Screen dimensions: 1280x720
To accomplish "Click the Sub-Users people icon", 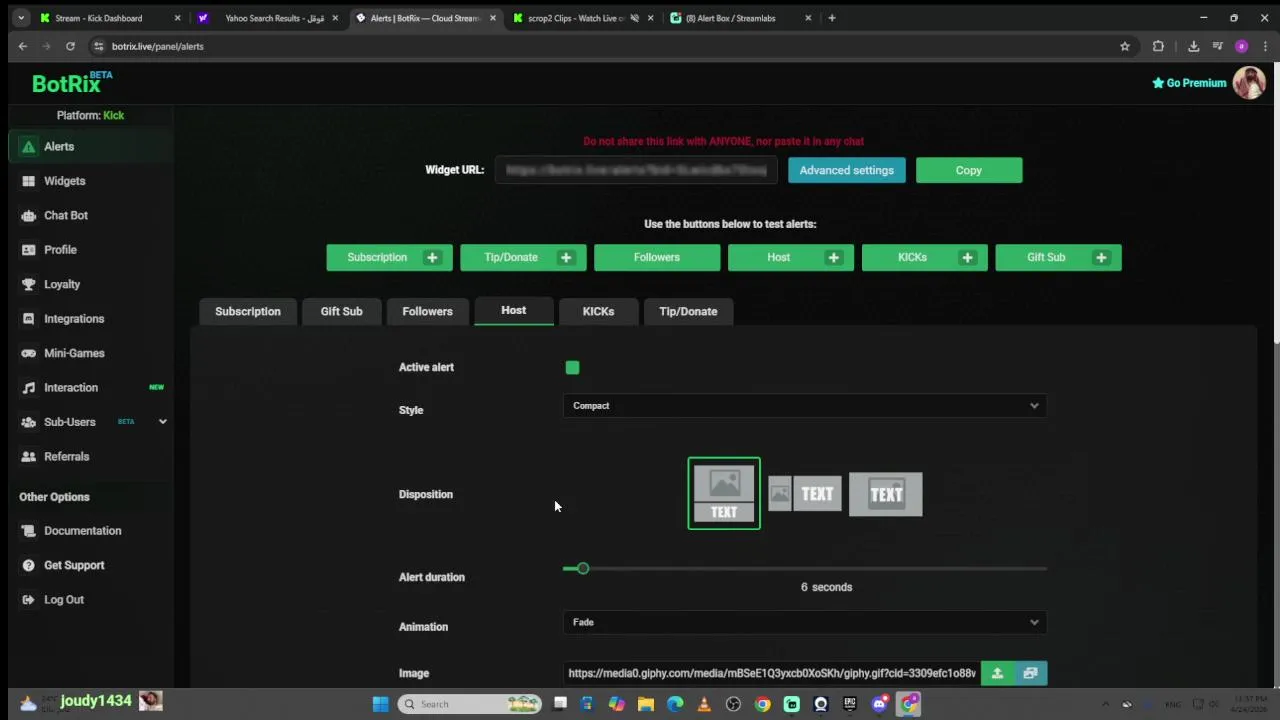I will 28,422.
